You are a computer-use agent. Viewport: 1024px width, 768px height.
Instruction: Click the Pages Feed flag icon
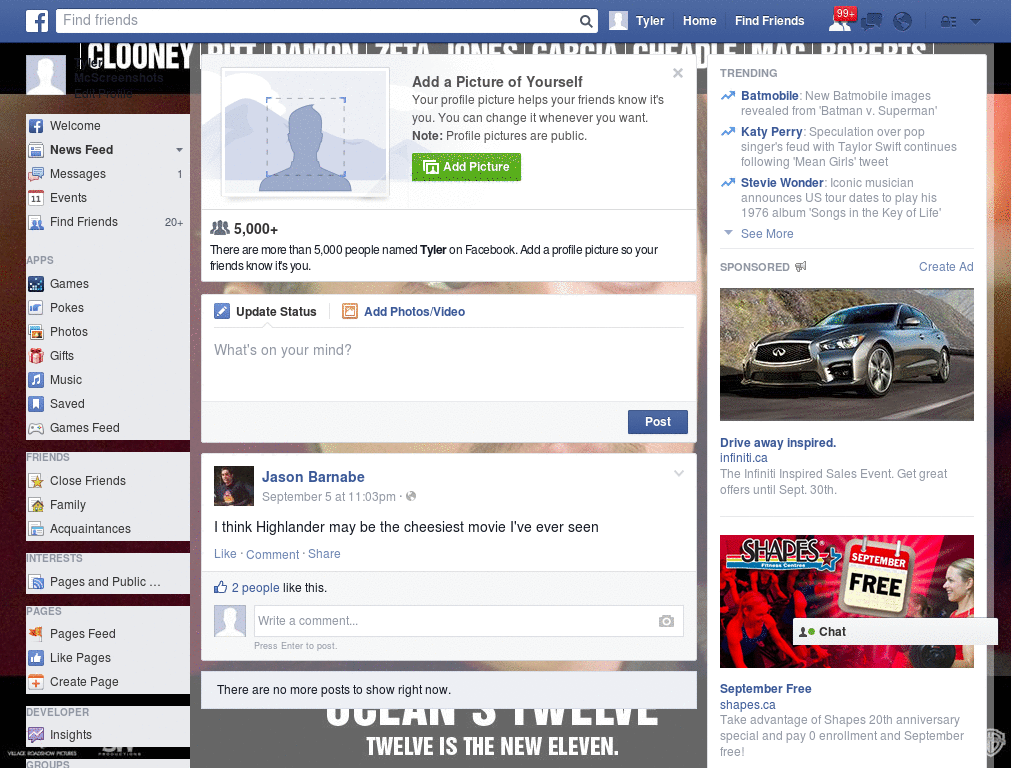36,633
